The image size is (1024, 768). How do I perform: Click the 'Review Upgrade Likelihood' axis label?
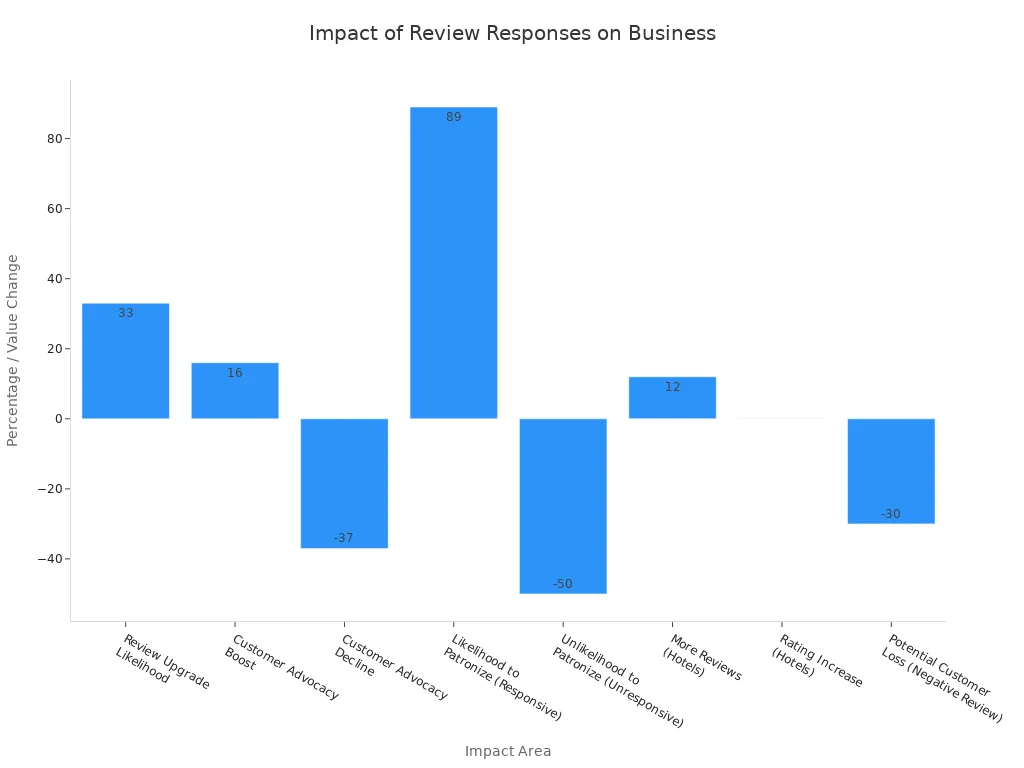[163, 661]
